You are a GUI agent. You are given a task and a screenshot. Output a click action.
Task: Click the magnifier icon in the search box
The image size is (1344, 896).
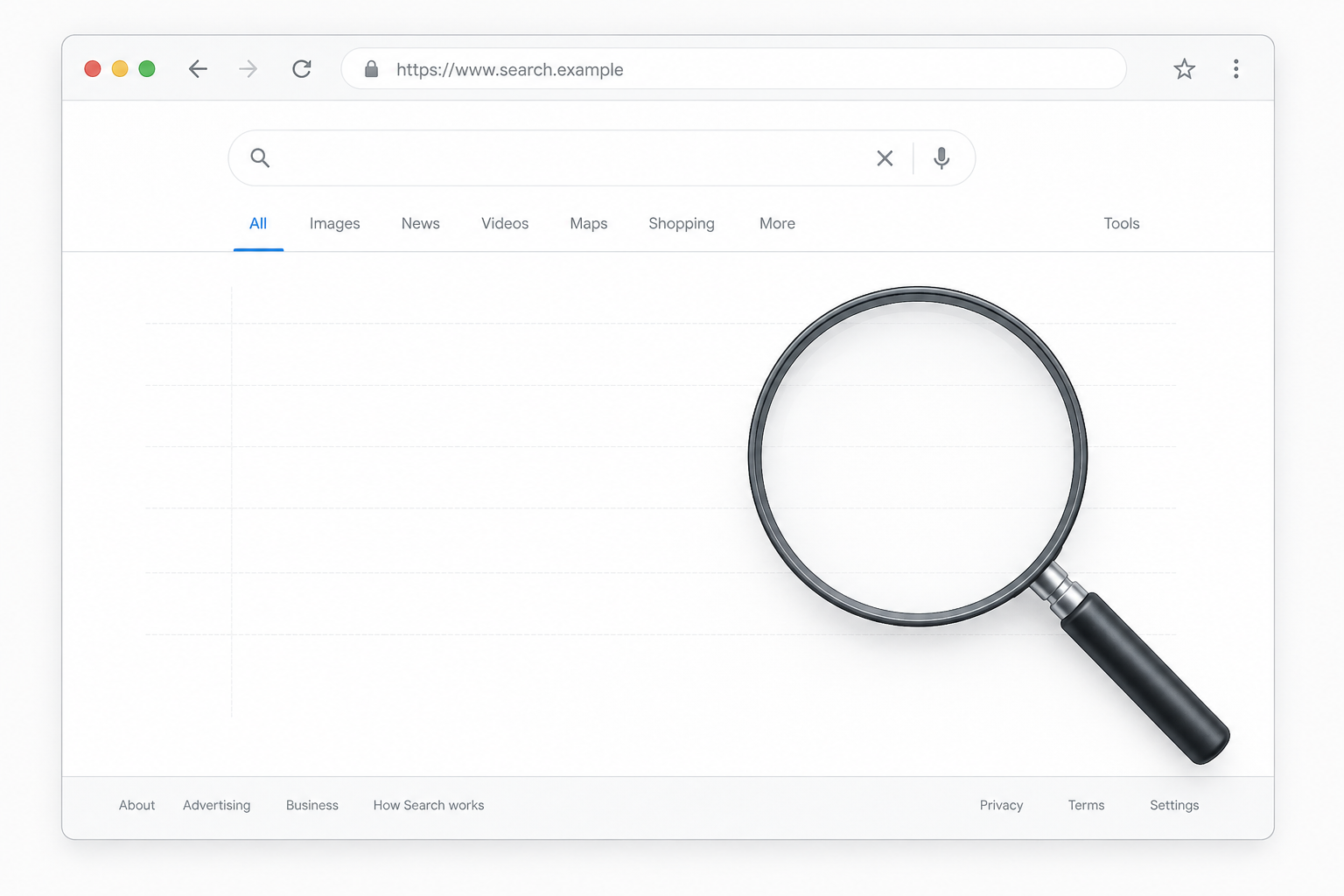tap(260, 157)
